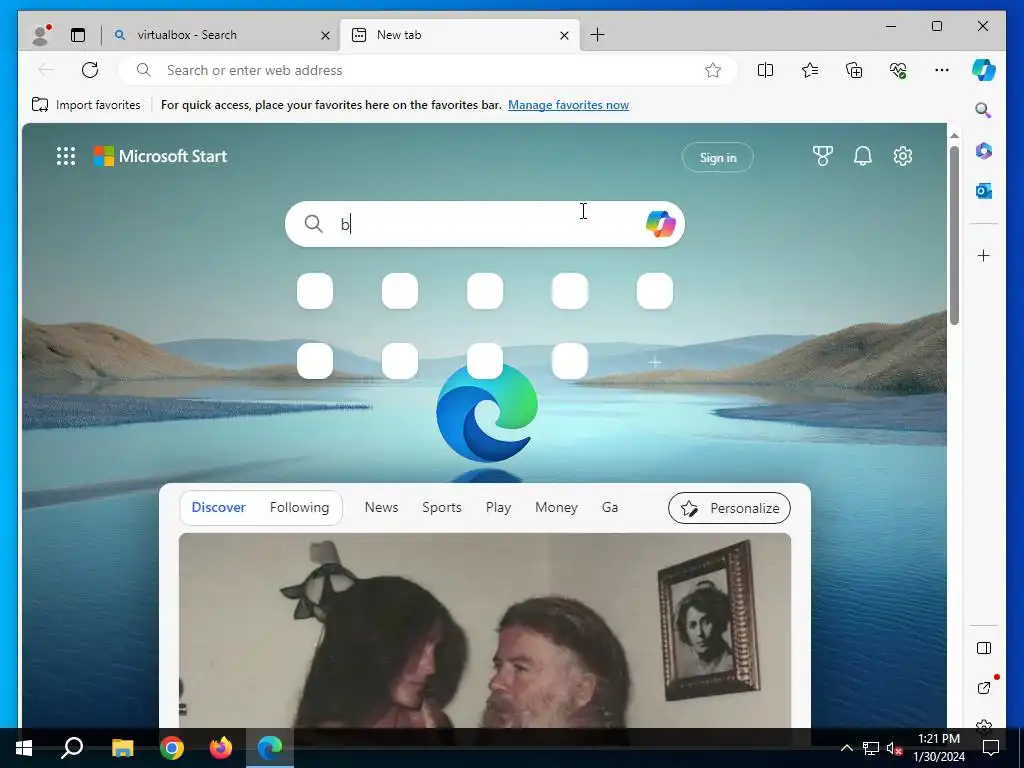
Task: Click Import favorites
Action: click(86, 104)
